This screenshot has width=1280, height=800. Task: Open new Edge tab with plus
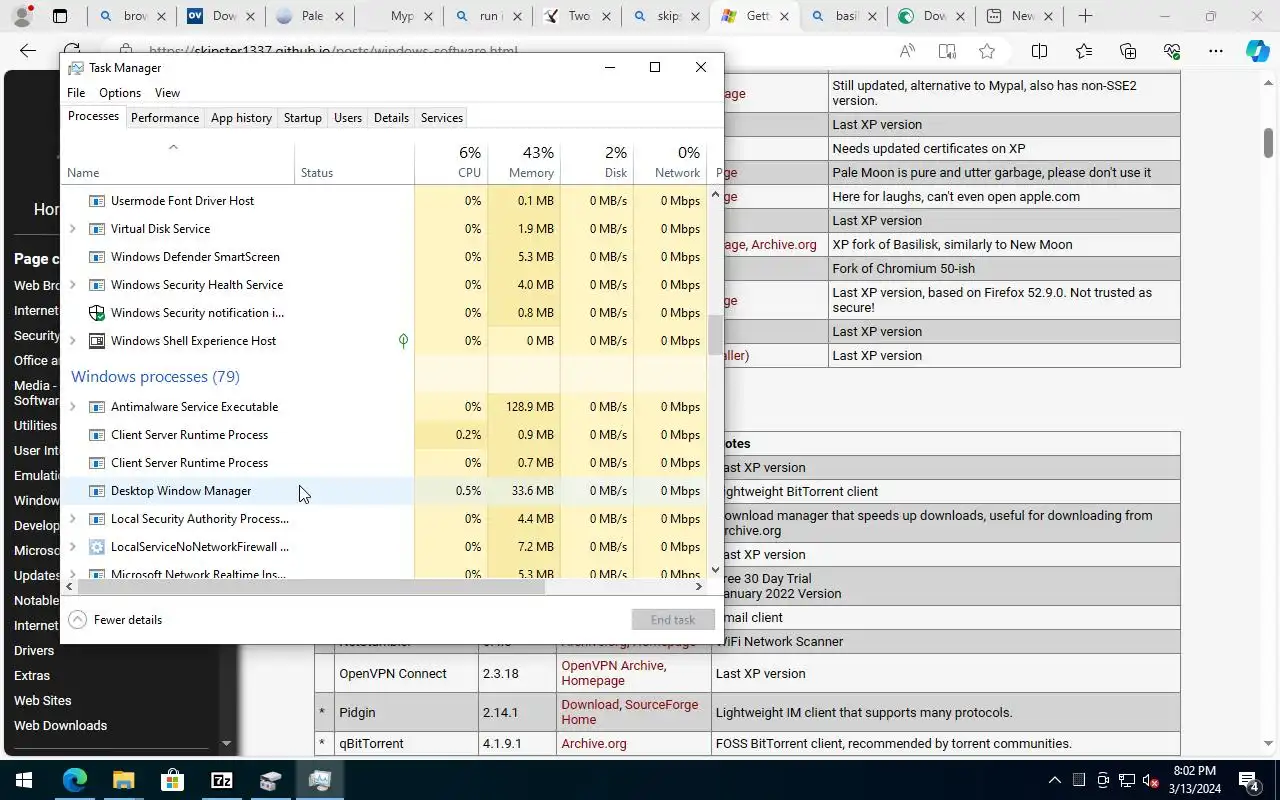point(1085,16)
